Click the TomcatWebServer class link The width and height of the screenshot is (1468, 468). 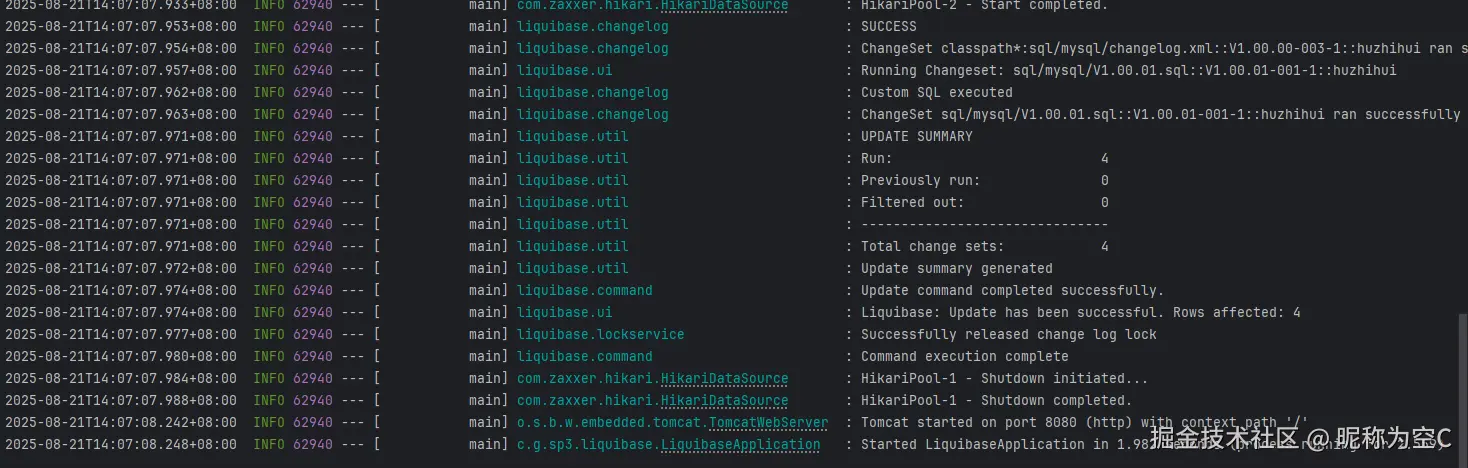pyautogui.click(x=768, y=423)
